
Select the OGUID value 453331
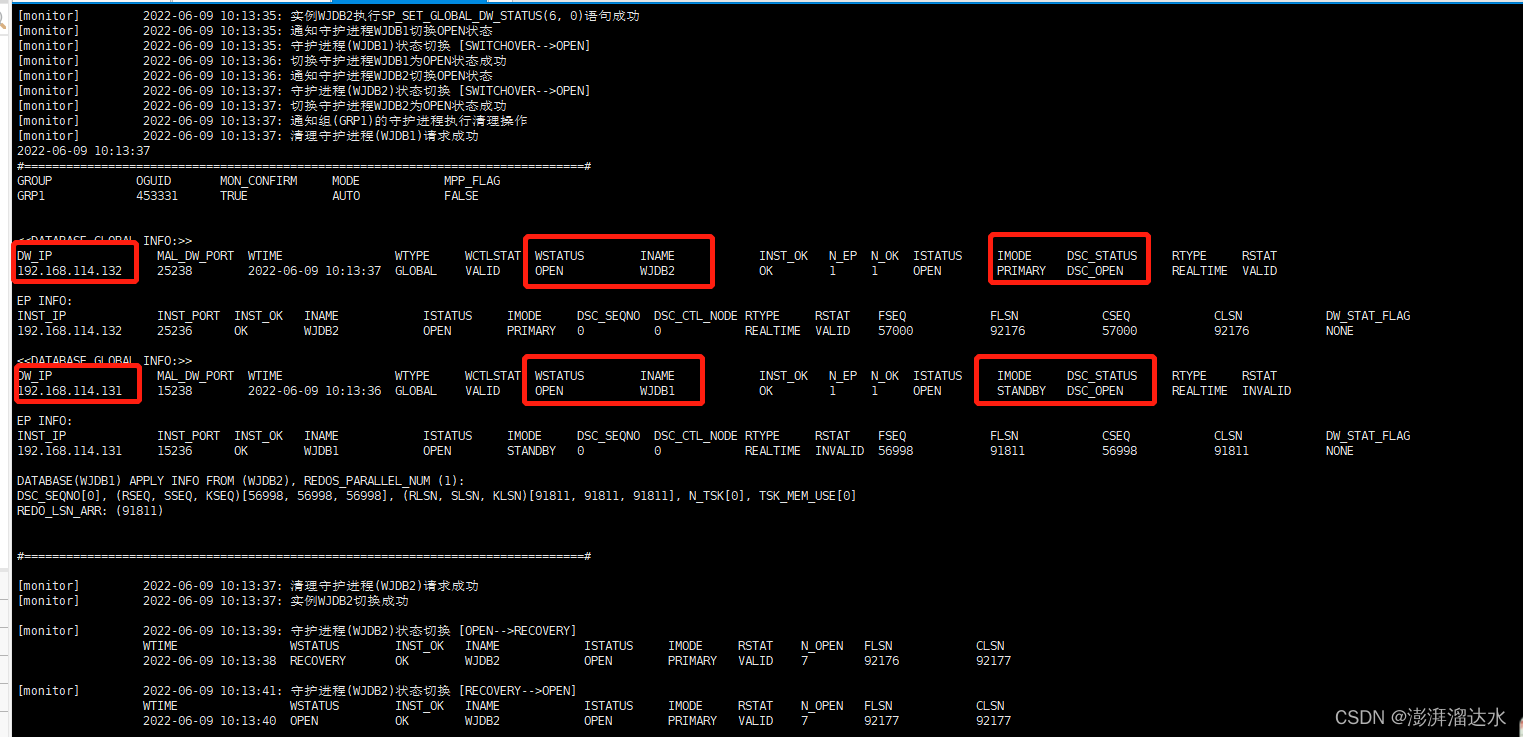pyautogui.click(x=157, y=196)
